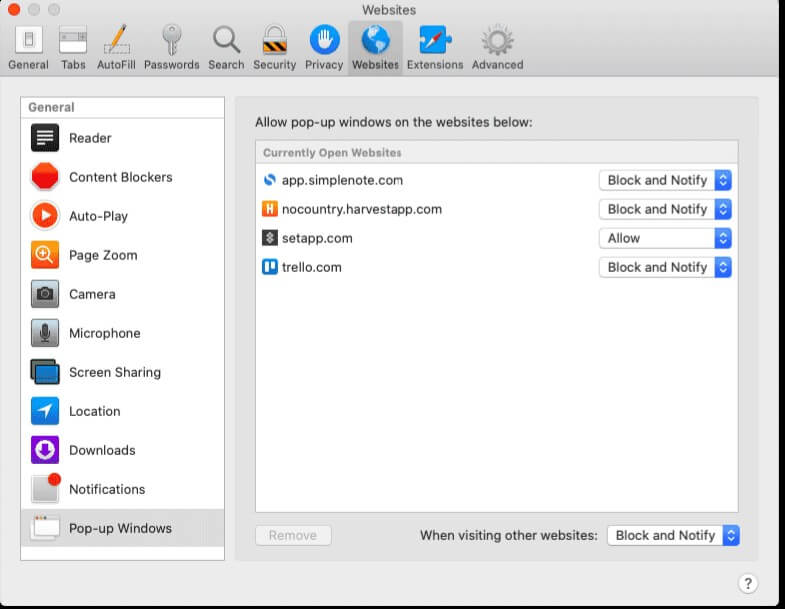Select Camera in the sidebar

92,294
